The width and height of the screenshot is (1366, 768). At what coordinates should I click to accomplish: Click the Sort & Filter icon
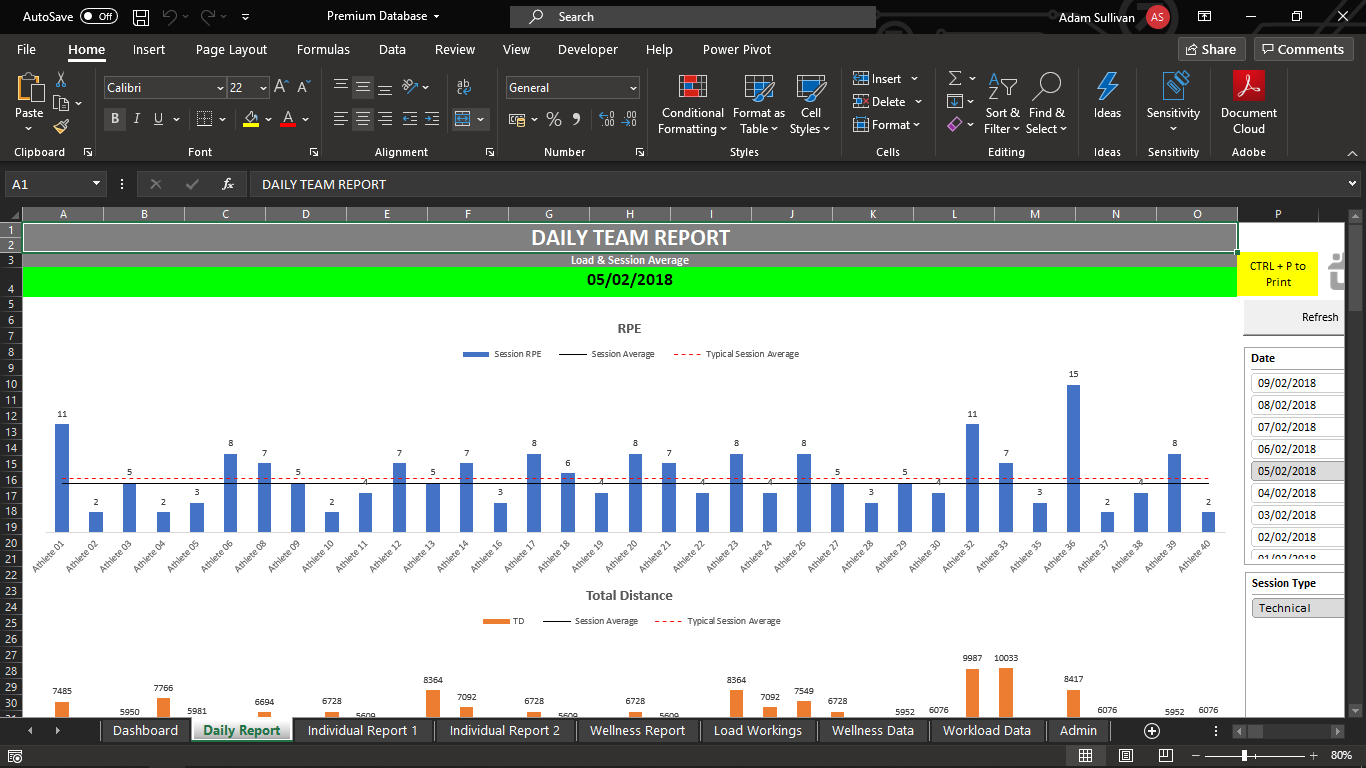tap(1002, 88)
